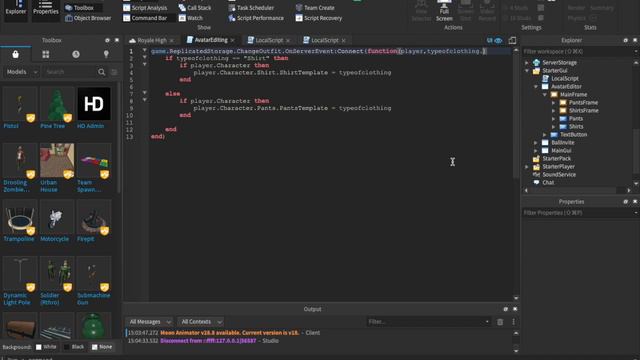Viewport: 640px width, 360px height.
Task: Click the detach editor window icon
Action: point(512,40)
